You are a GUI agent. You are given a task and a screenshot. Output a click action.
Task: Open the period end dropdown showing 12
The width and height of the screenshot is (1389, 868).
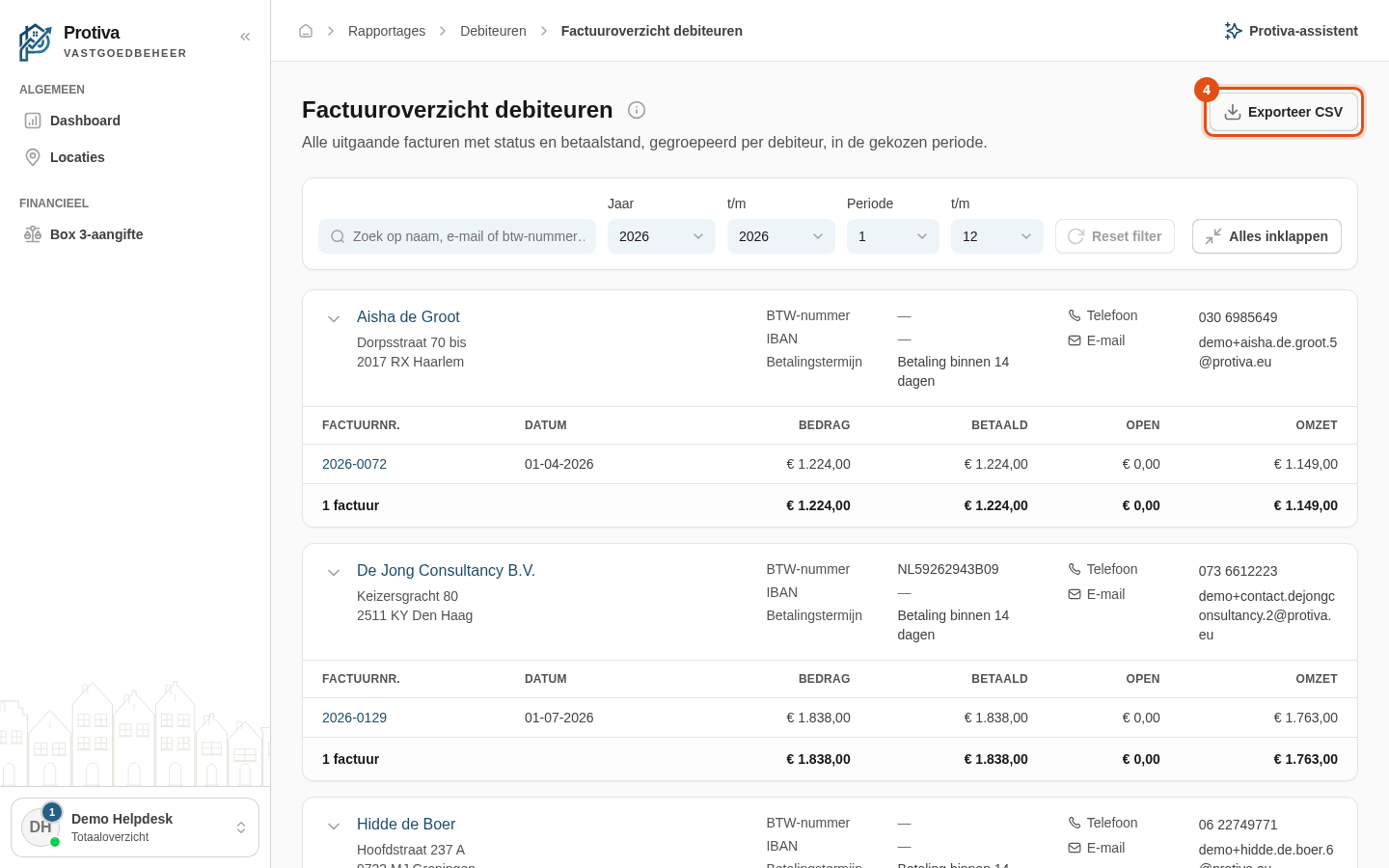pos(997,236)
